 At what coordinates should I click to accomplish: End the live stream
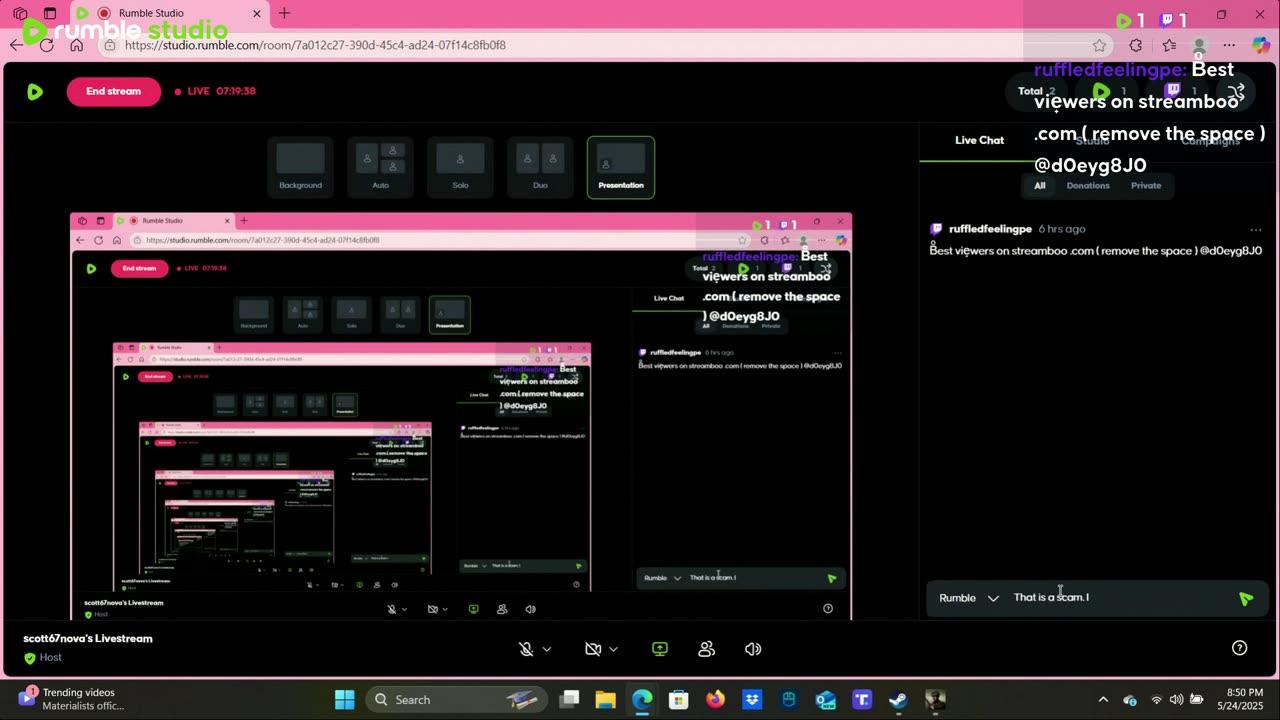[113, 91]
